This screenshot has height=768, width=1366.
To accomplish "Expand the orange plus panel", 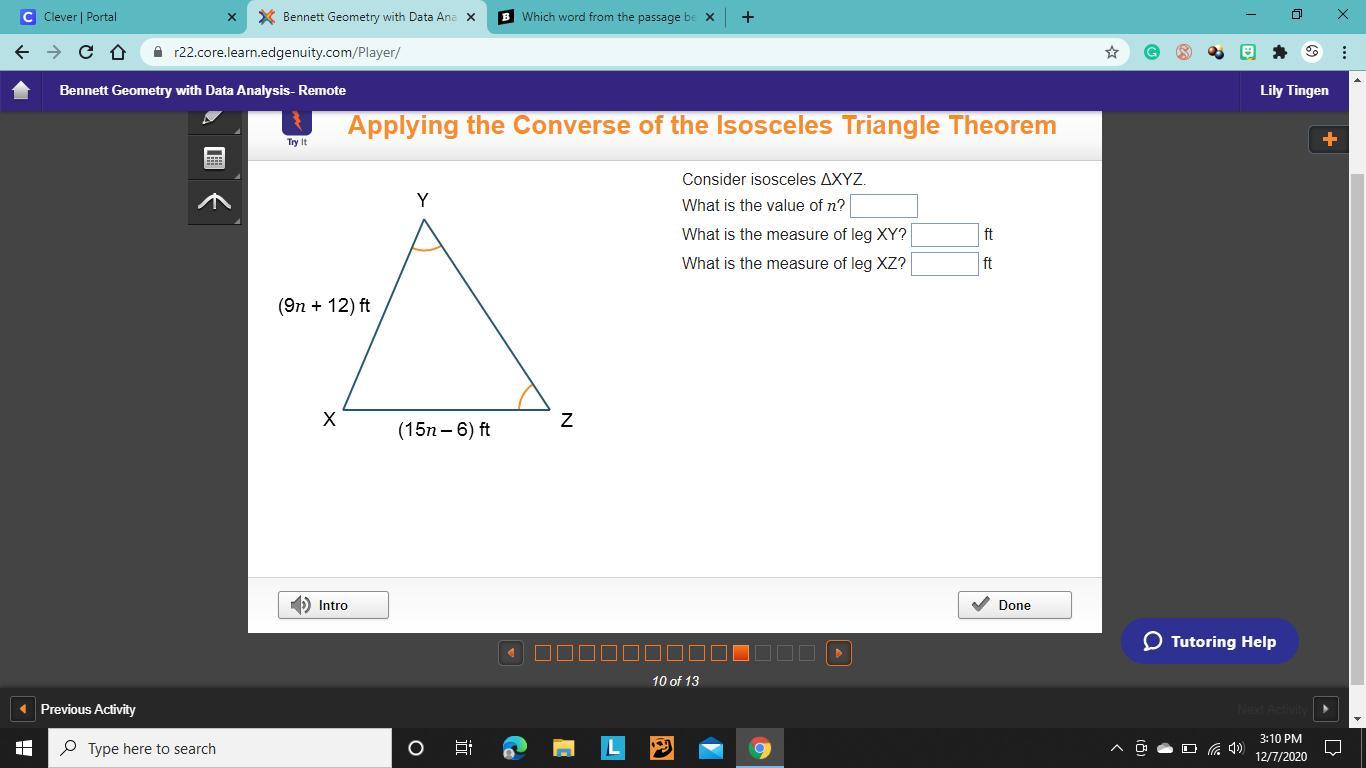I will [x=1329, y=139].
